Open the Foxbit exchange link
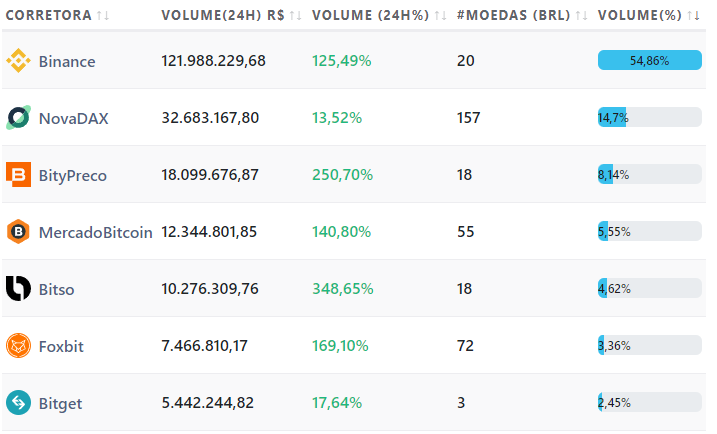The image size is (717, 434). point(61,346)
